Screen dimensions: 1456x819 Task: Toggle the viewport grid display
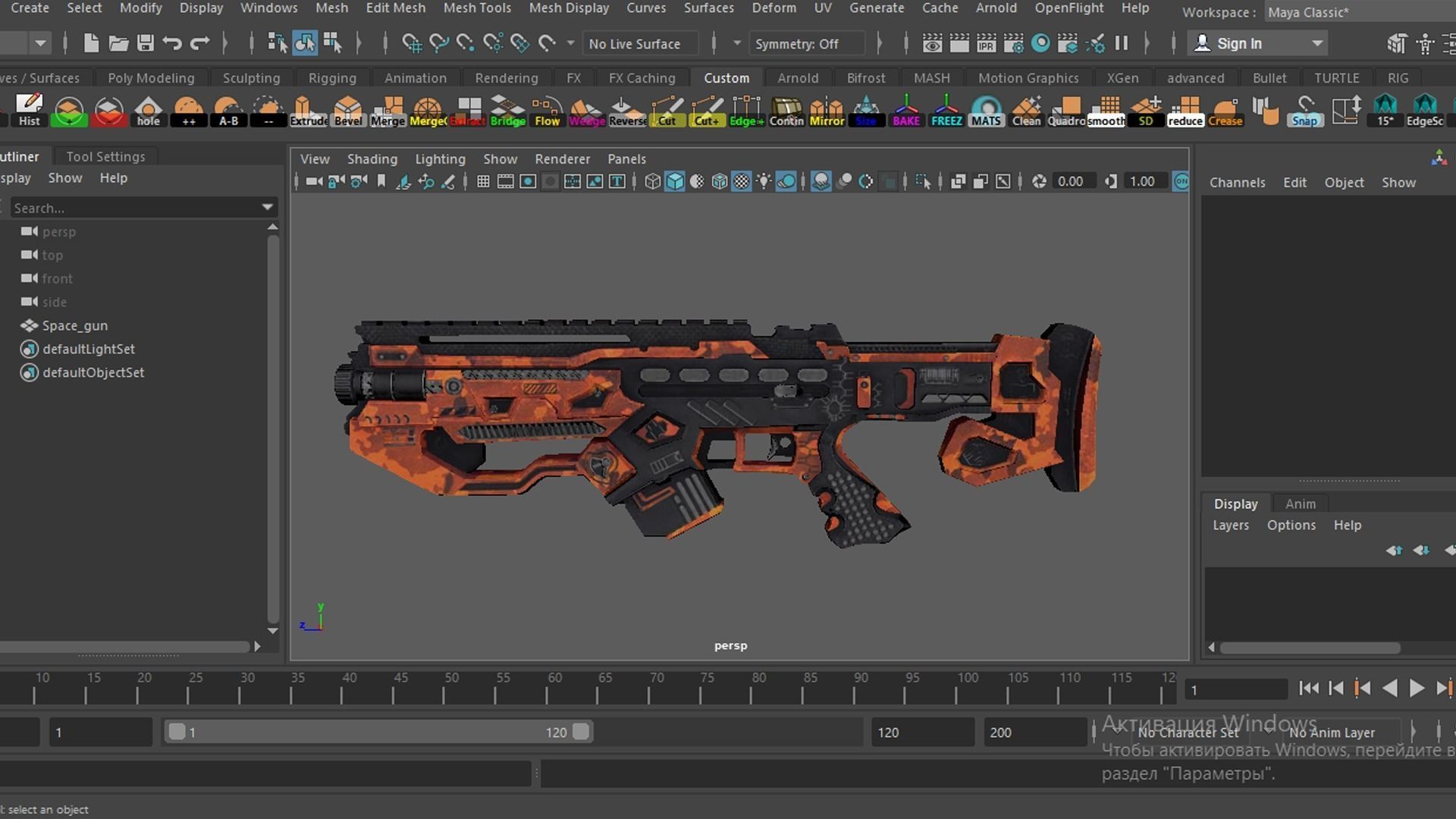[483, 181]
